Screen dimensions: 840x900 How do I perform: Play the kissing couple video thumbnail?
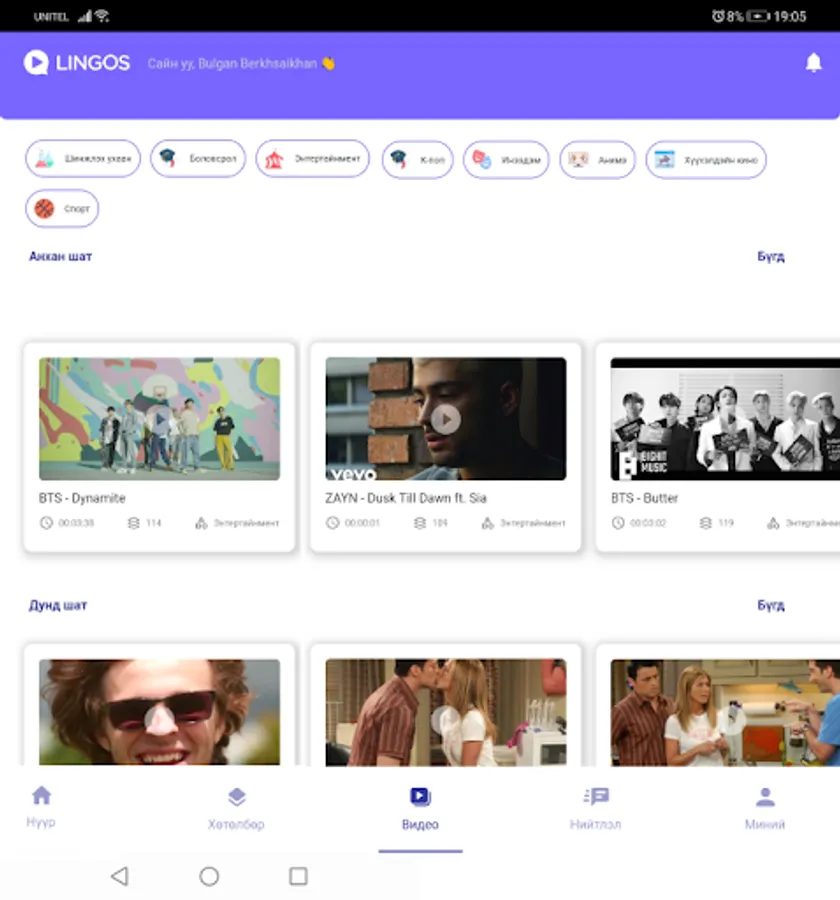[x=446, y=712]
